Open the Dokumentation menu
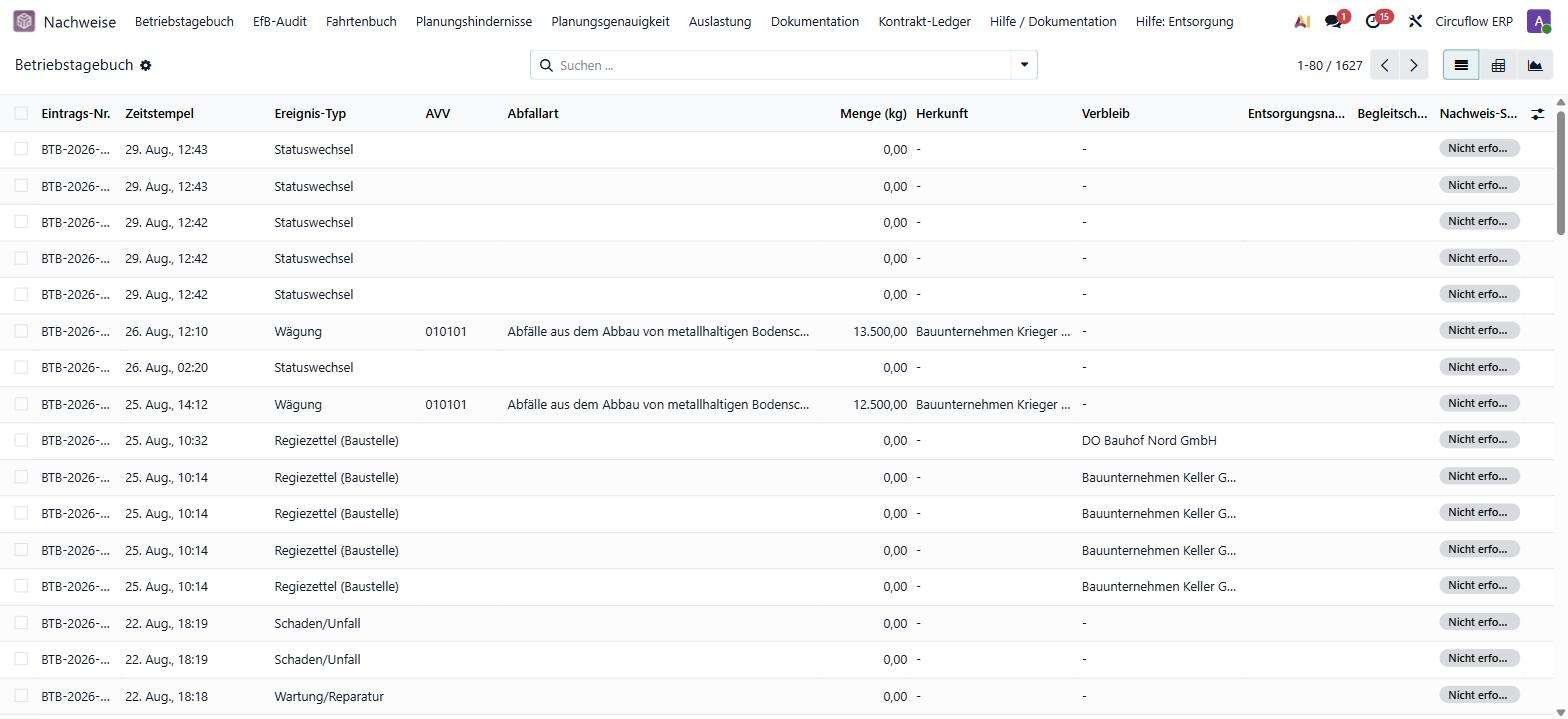Image resolution: width=1568 pixels, height=719 pixels. (815, 21)
